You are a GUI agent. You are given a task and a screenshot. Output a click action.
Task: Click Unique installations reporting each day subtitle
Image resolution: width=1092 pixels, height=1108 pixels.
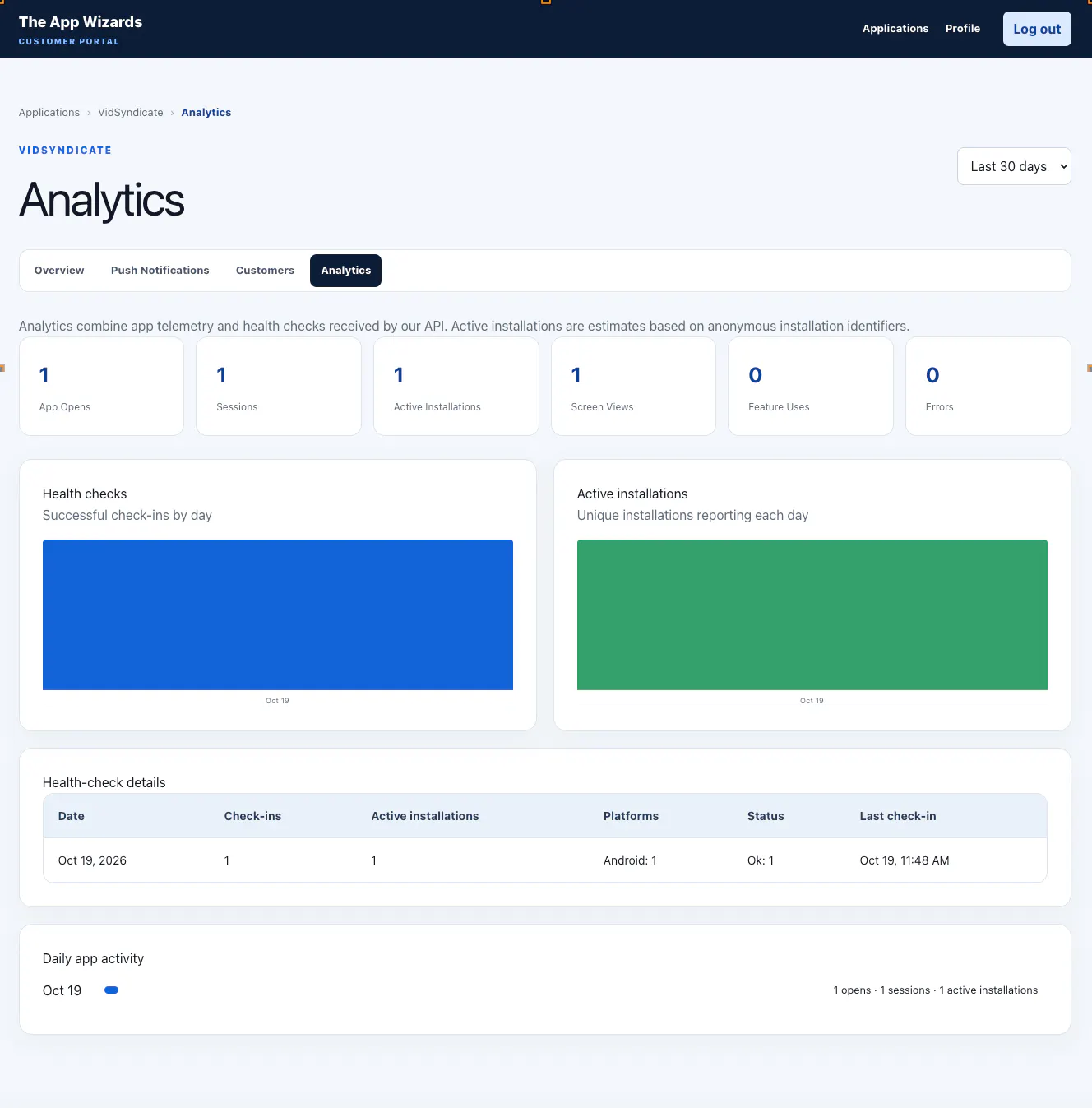[692, 515]
